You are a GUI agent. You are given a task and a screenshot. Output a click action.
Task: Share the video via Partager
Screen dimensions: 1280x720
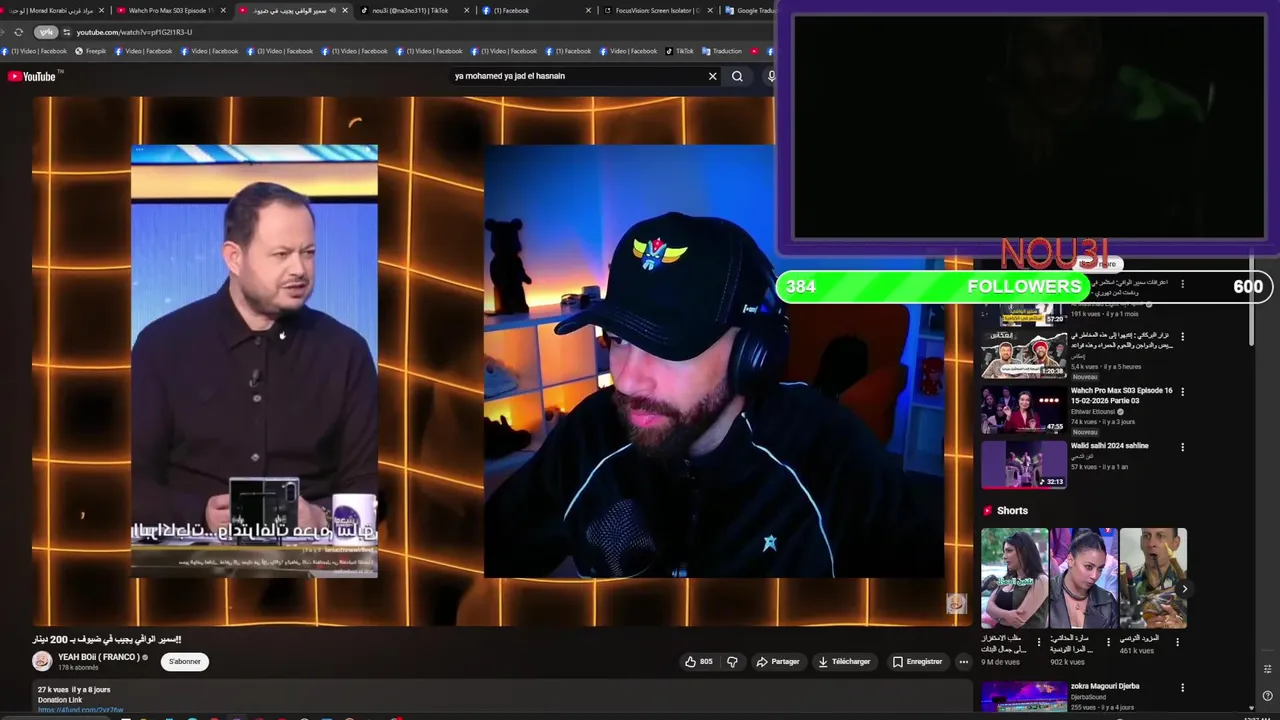pyautogui.click(x=778, y=662)
